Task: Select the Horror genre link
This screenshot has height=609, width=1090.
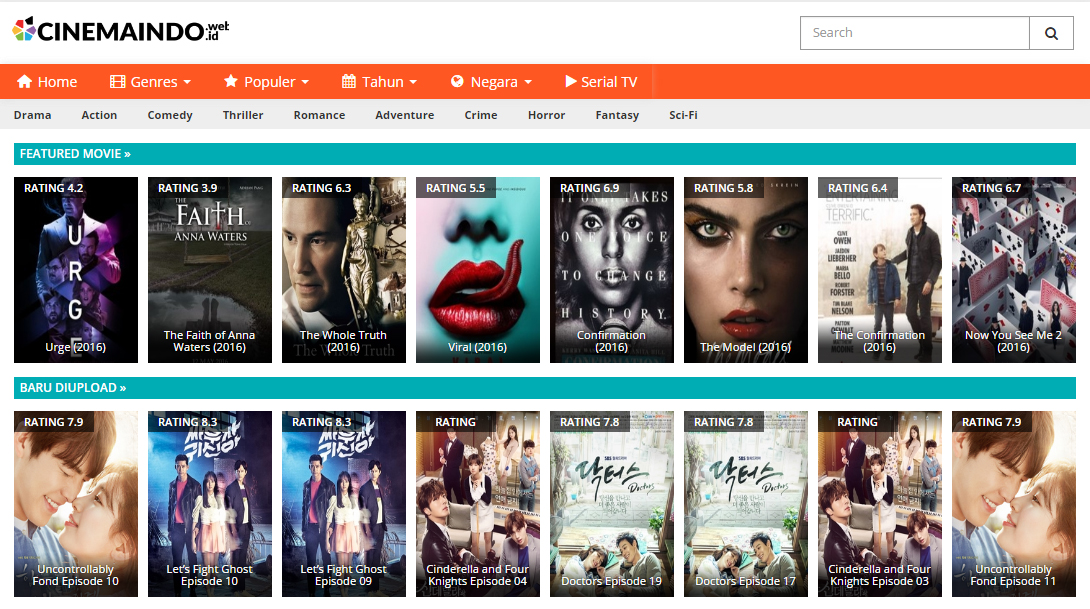Action: 546,115
